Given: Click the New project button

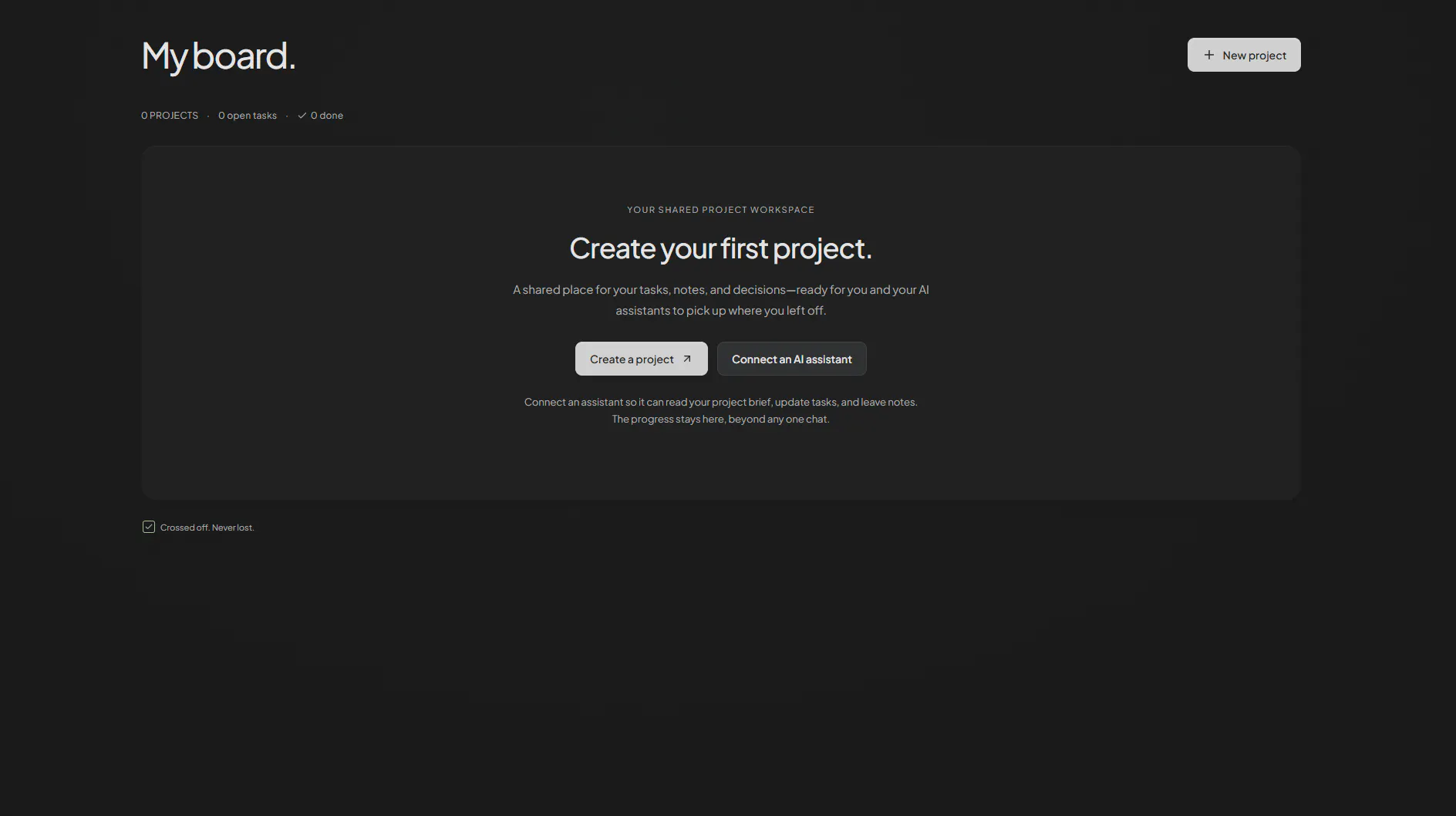Looking at the screenshot, I should point(1244,55).
